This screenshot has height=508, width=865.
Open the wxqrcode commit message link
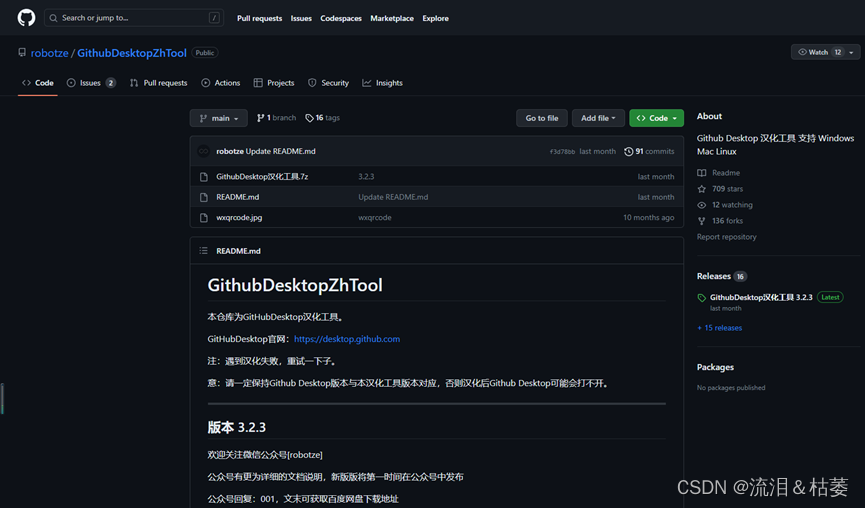(375, 217)
